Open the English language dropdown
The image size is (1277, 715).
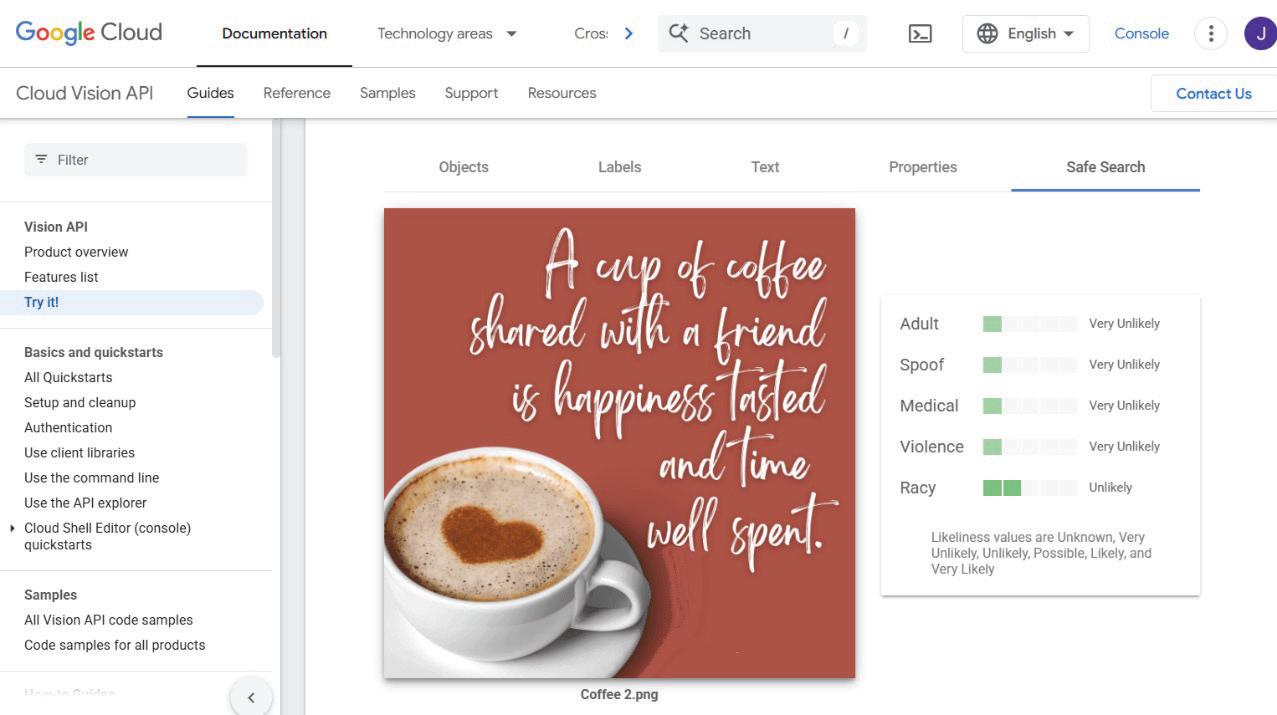(x=1025, y=33)
